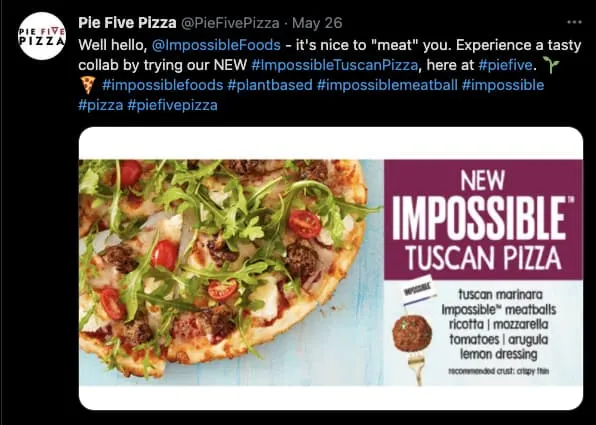596x425 pixels.
Task: Click the New Impossible Tuscan Pizza banner
Action: (483, 219)
